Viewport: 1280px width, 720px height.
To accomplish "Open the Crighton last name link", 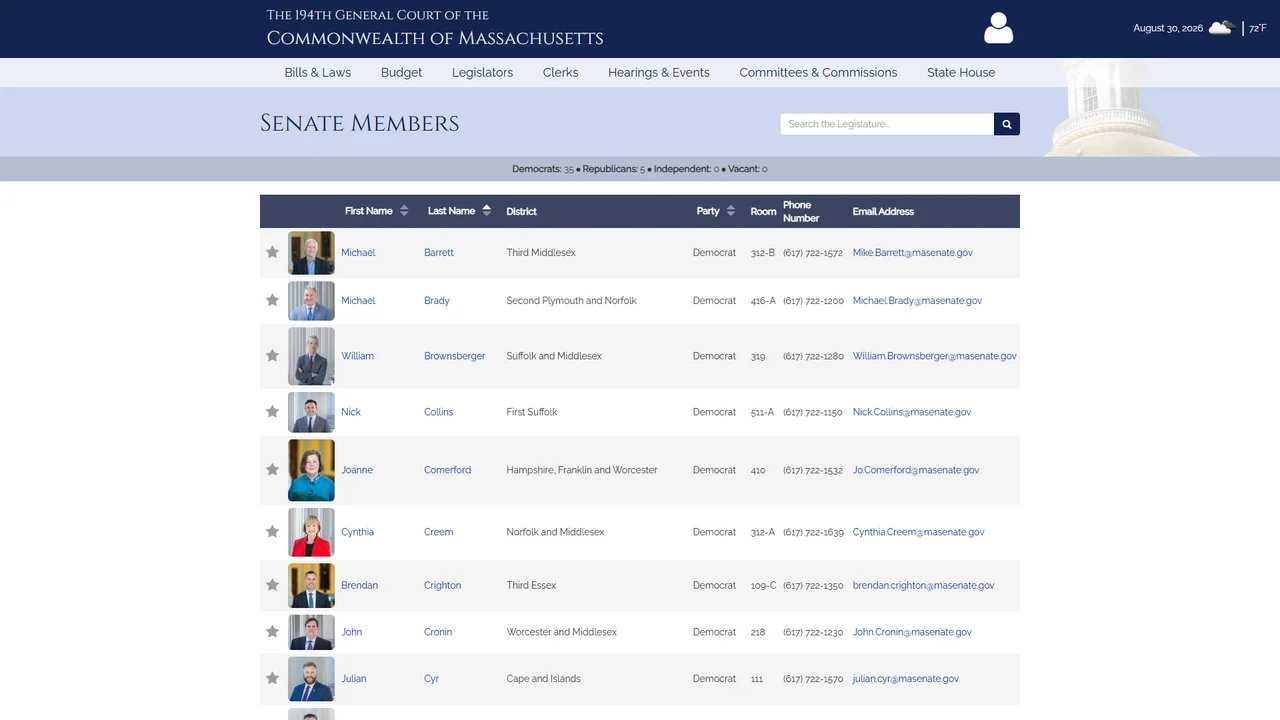I will click(443, 585).
